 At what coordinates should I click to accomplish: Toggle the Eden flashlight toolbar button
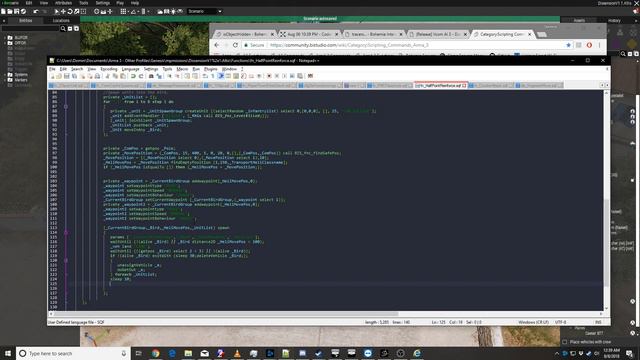(173, 11)
